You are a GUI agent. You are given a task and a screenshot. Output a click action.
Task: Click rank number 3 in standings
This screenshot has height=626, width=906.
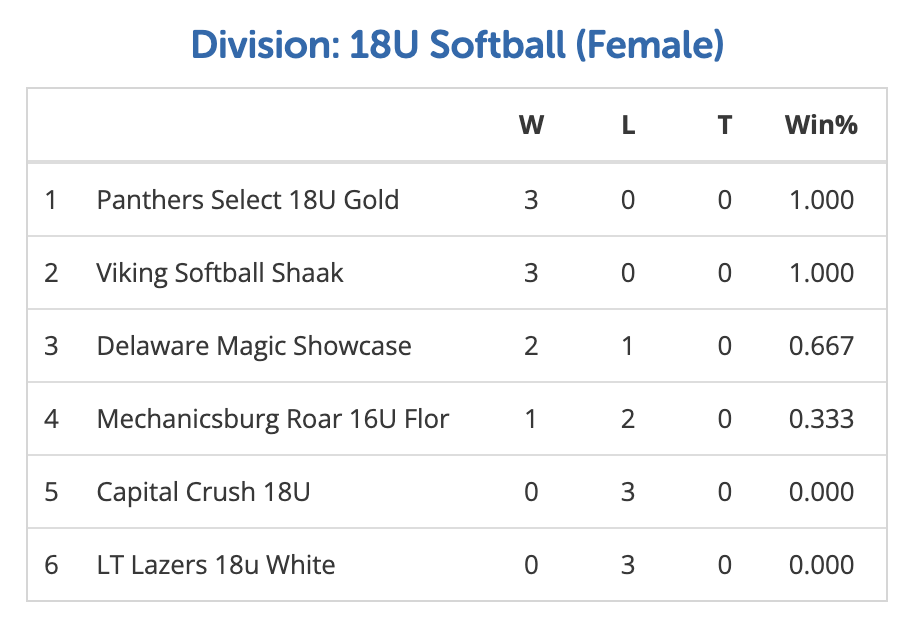(51, 346)
